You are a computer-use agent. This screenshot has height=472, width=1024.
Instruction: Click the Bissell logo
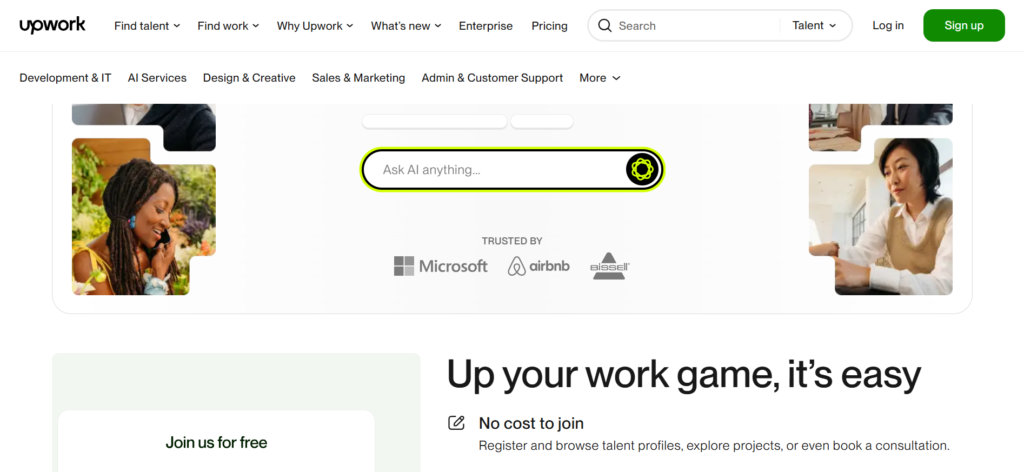[609, 266]
